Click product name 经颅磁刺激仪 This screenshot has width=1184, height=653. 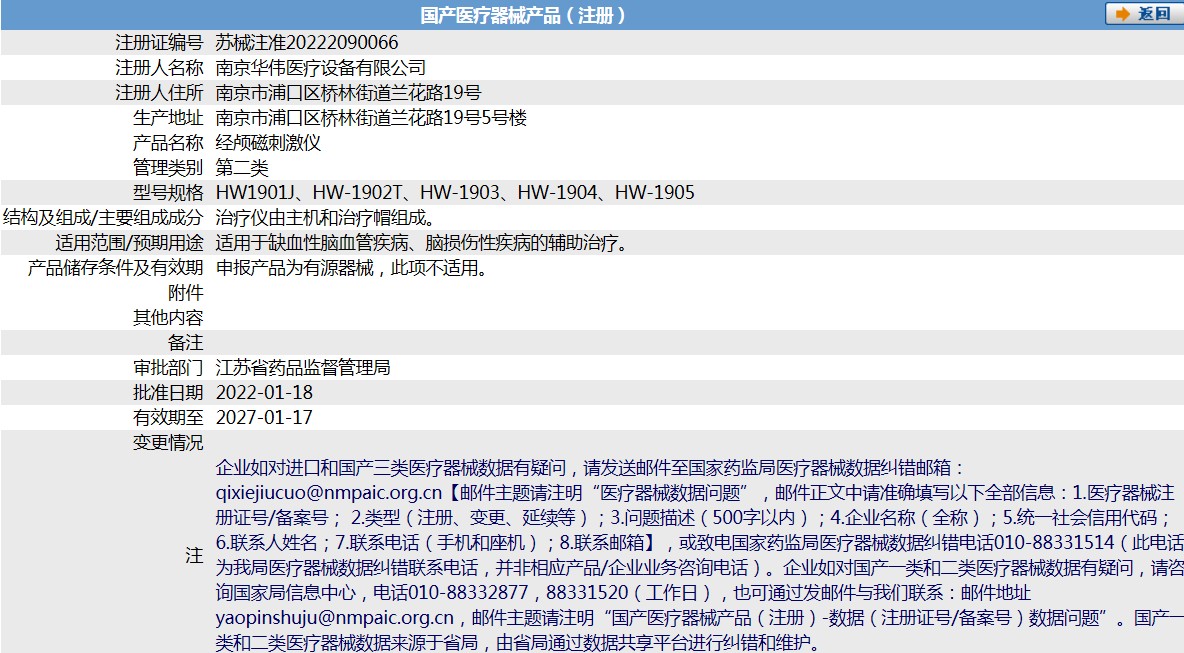(x=268, y=143)
